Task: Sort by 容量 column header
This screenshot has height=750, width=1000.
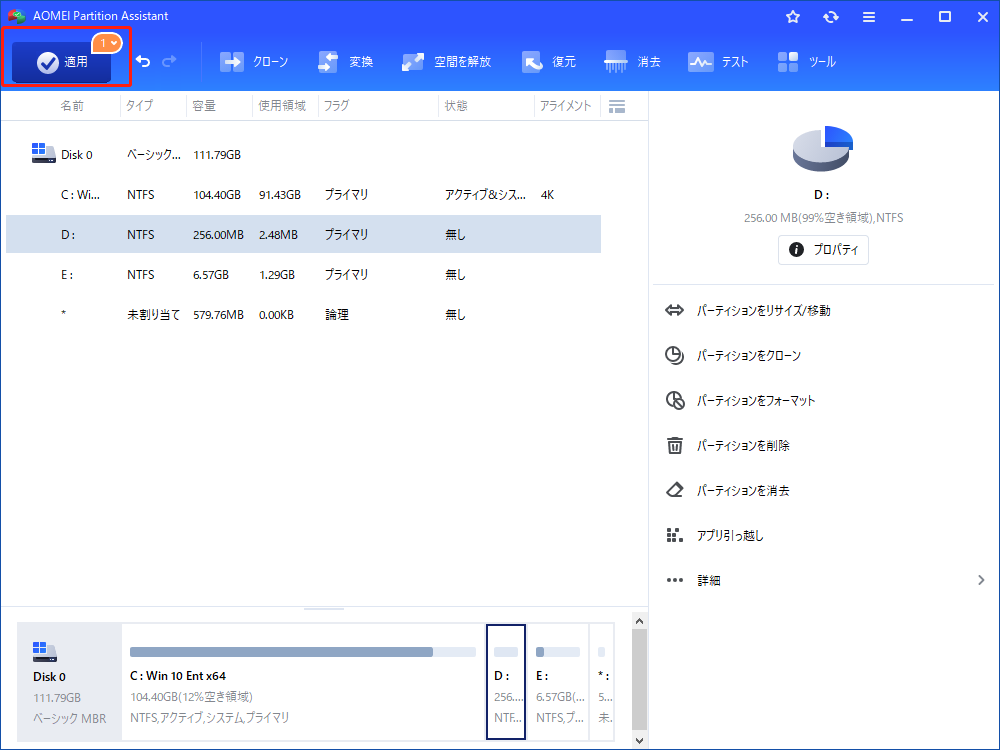Action: tap(204, 106)
